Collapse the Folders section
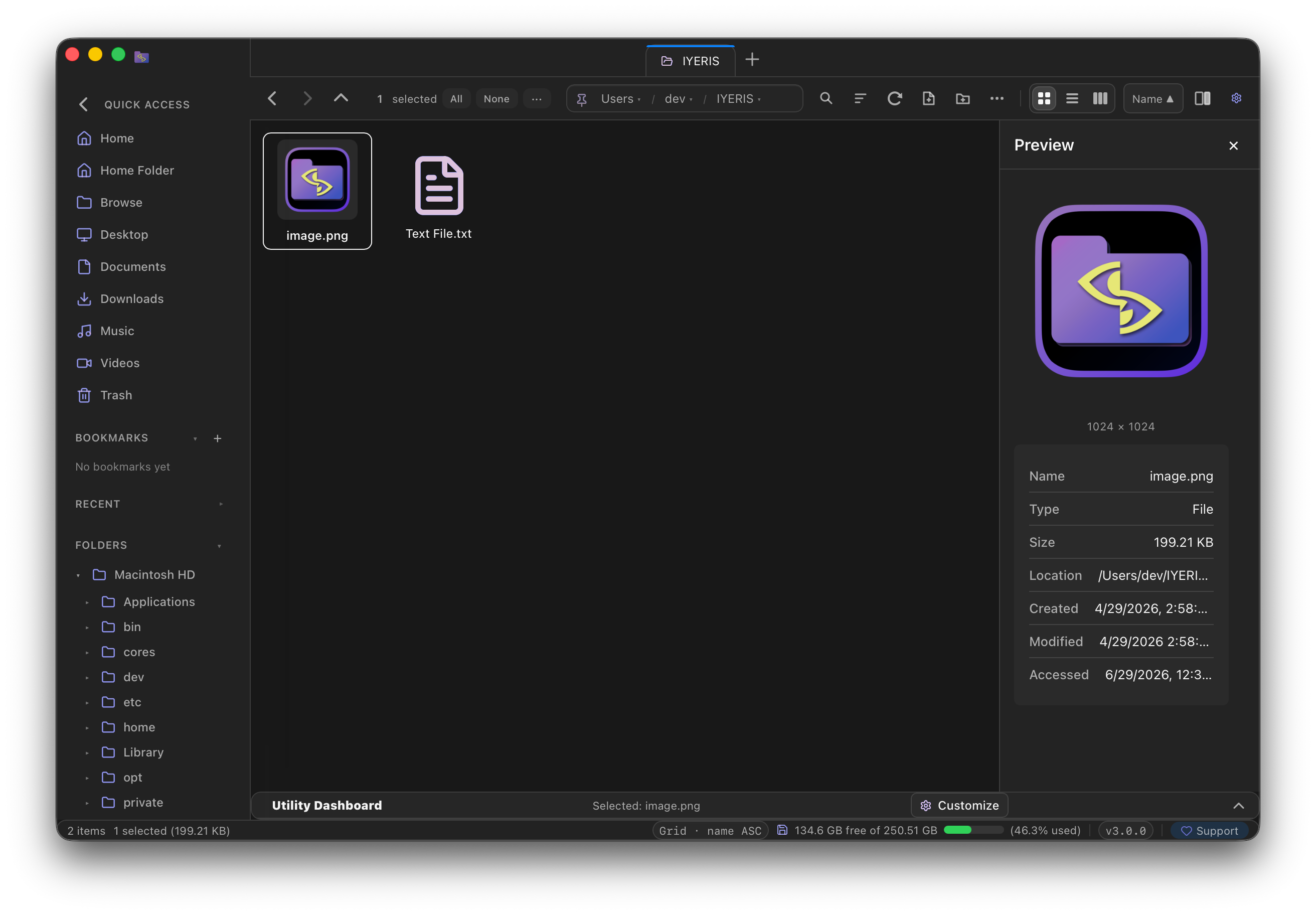 coord(220,546)
